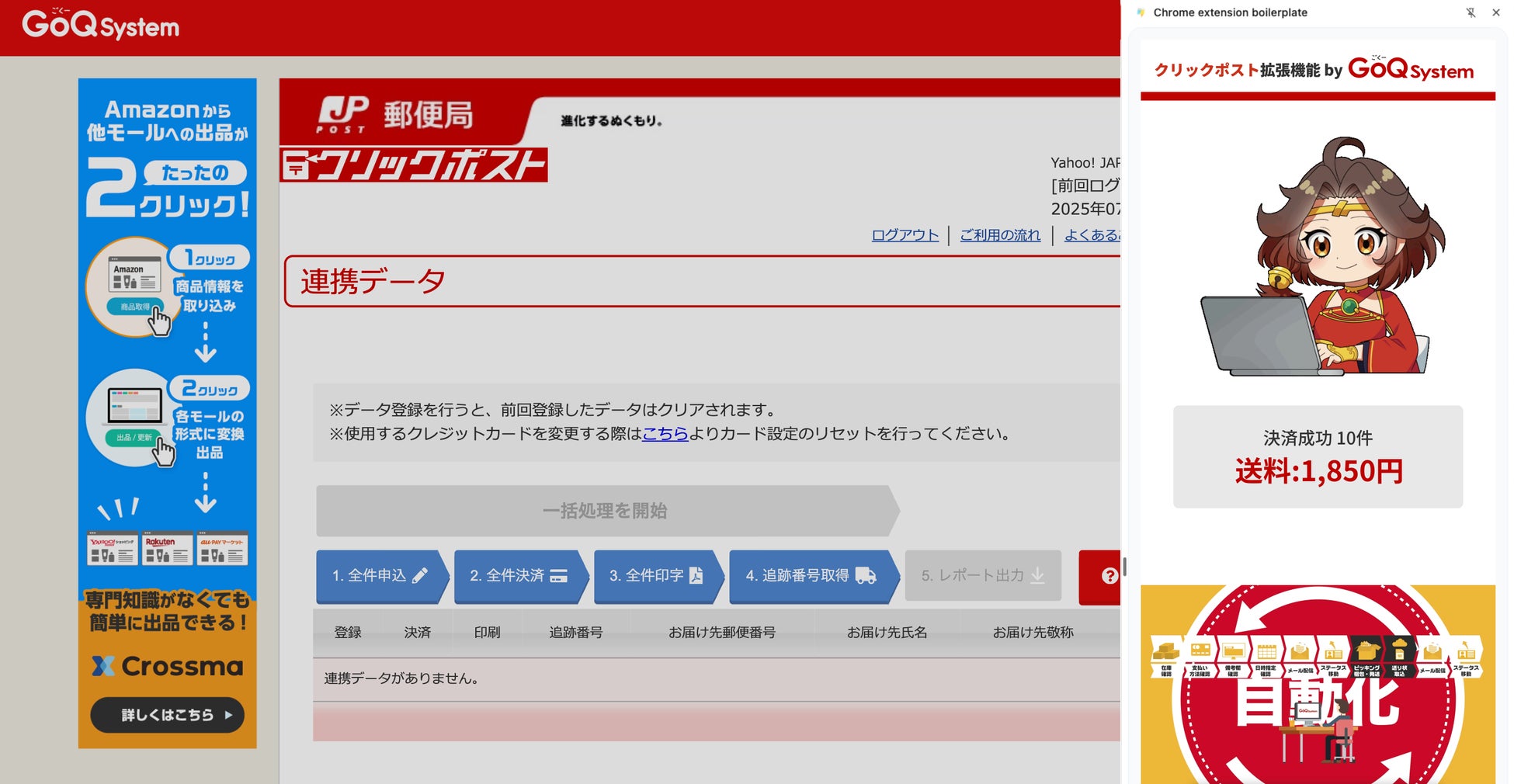Open the こちら card reset link
This screenshot has height=784, width=1514.
pyautogui.click(x=665, y=434)
